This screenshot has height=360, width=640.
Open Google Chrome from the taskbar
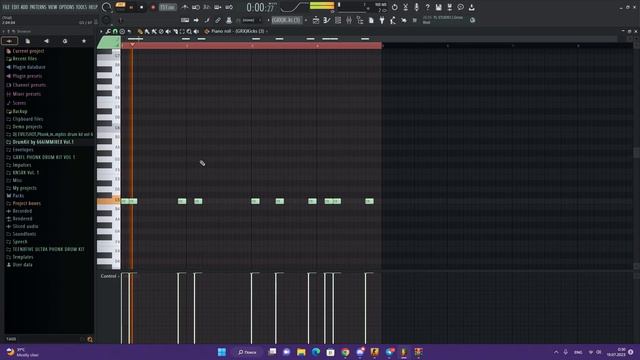(x=345, y=352)
